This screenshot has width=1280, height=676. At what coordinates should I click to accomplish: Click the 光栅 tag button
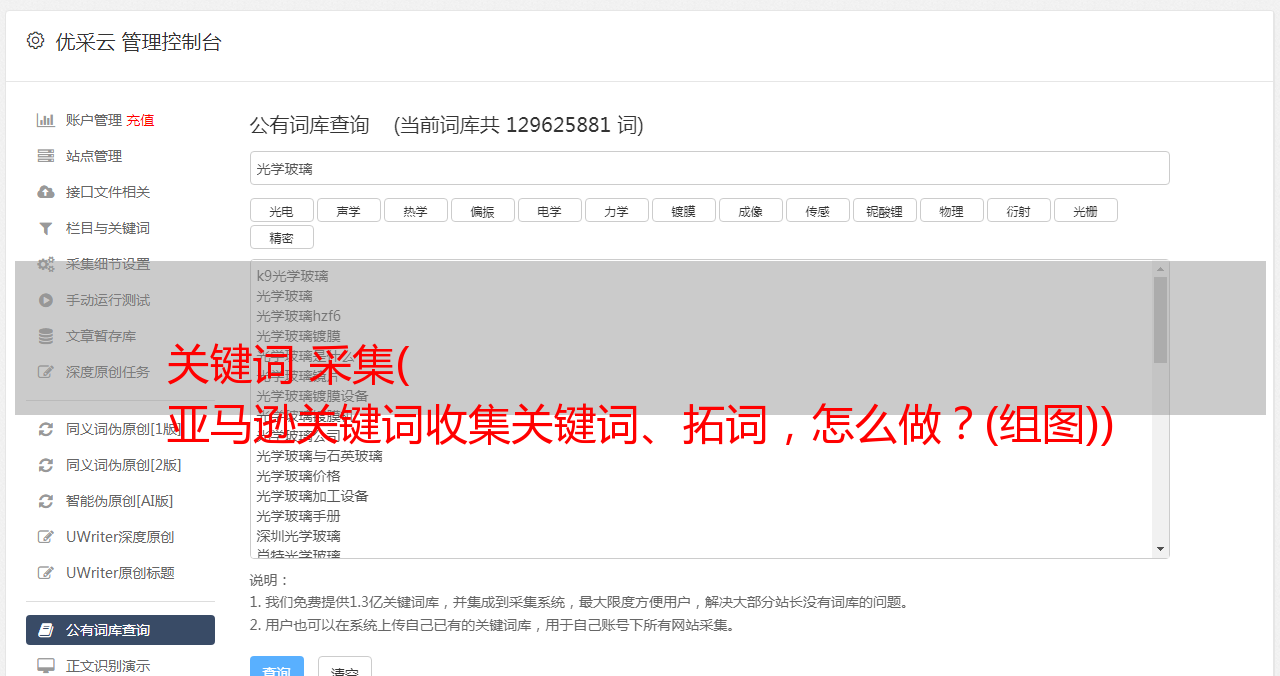[1085, 210]
